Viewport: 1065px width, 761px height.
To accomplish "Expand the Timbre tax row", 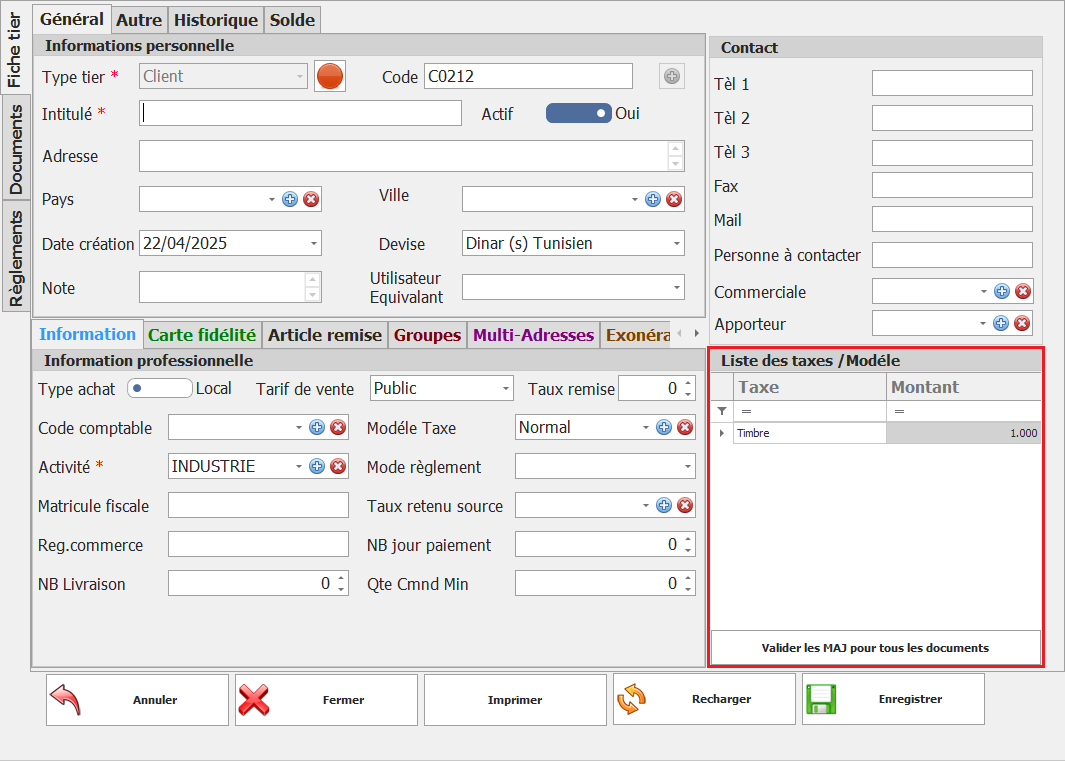I will point(721,433).
